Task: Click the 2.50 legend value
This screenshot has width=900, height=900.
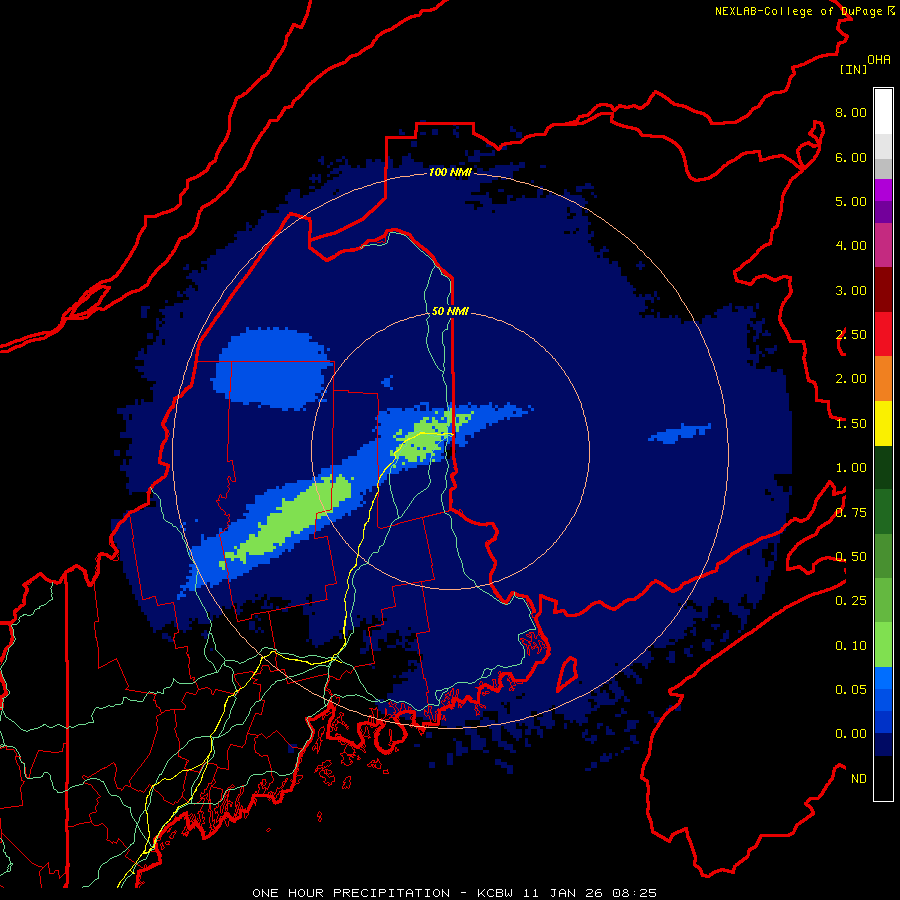Action: tap(851, 335)
